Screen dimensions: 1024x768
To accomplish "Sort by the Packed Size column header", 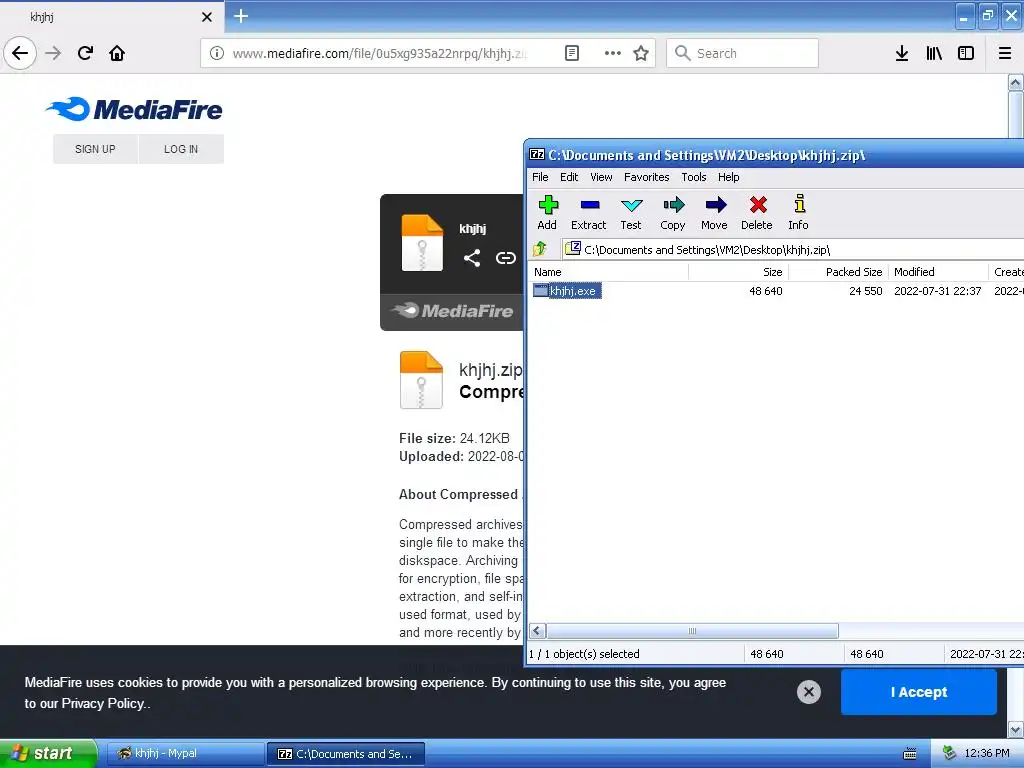I will click(x=839, y=272).
